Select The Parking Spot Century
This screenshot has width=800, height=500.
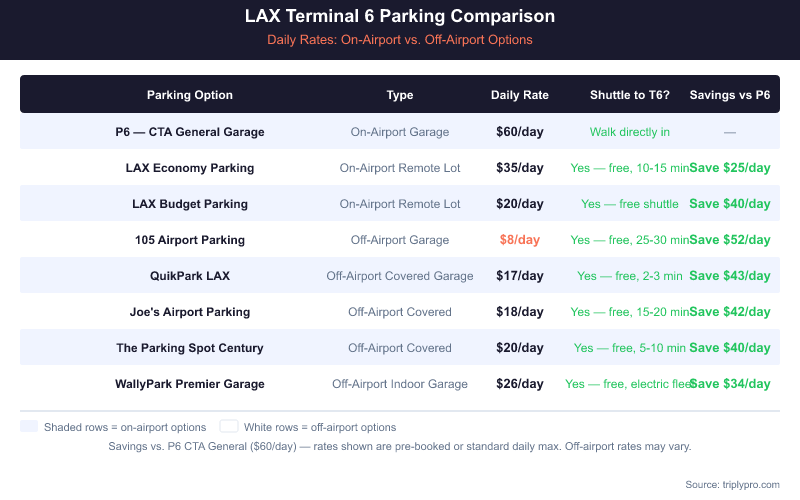tap(190, 347)
